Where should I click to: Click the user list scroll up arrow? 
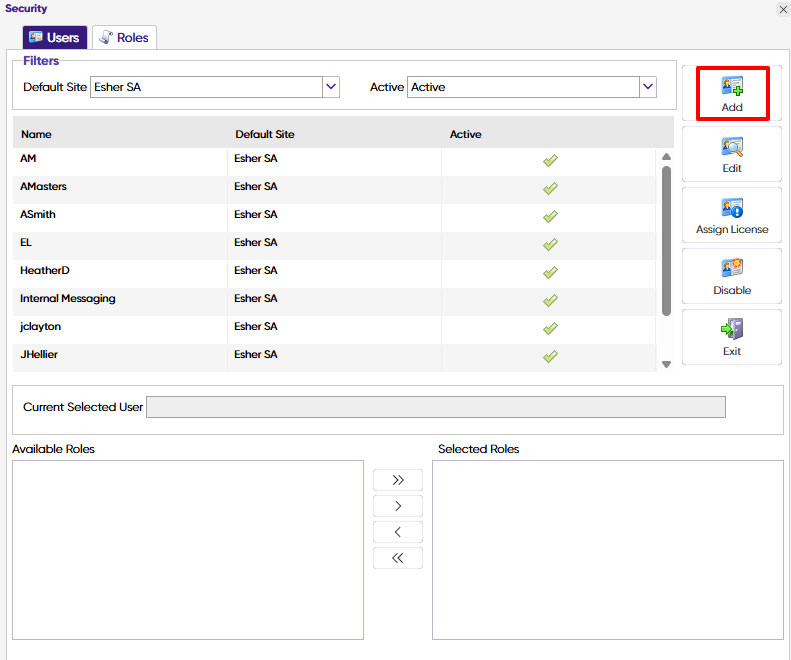point(666,156)
